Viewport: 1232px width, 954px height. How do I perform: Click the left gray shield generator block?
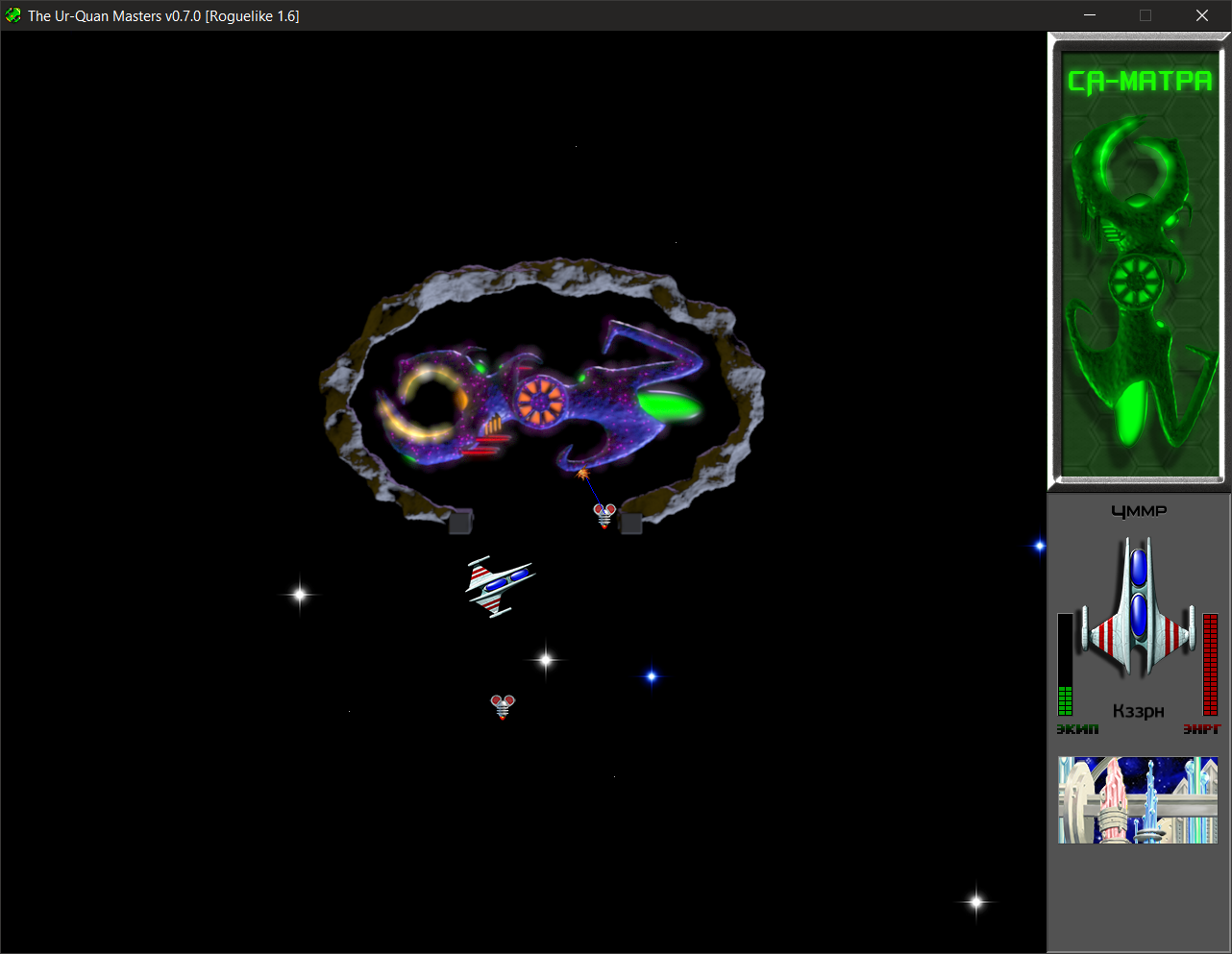(460, 521)
